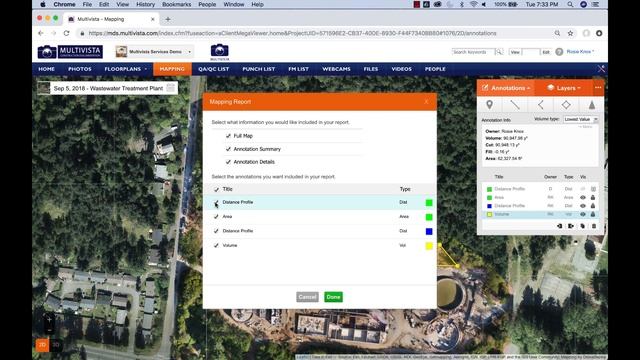
Task: Click the help question mark icon
Action: (x=559, y=52)
